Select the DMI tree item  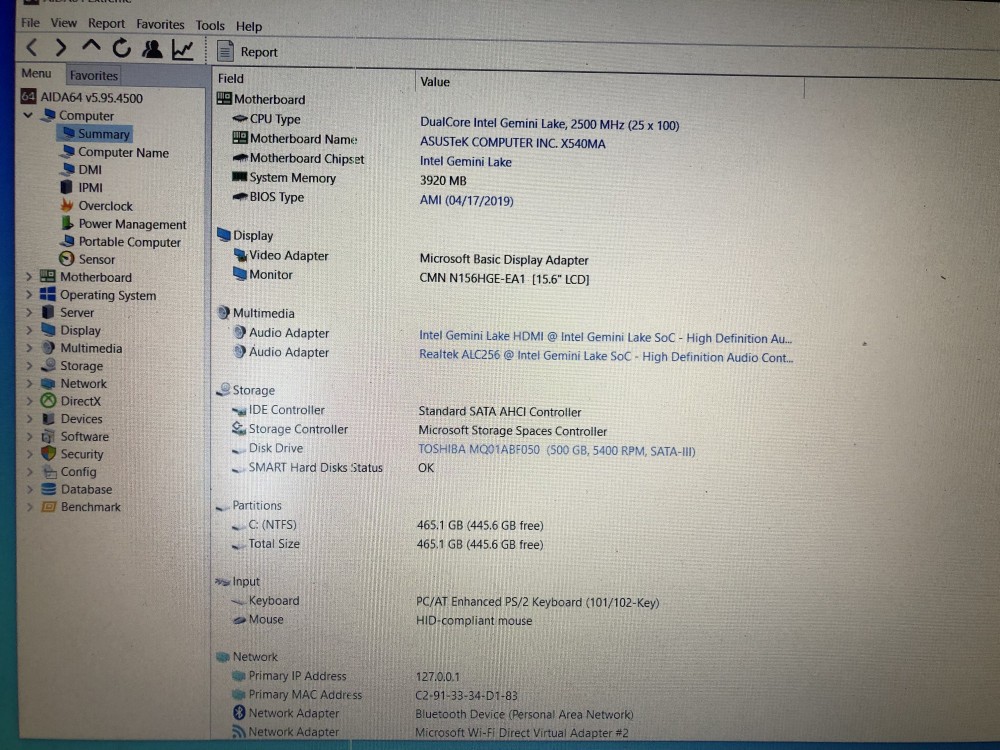[82, 170]
